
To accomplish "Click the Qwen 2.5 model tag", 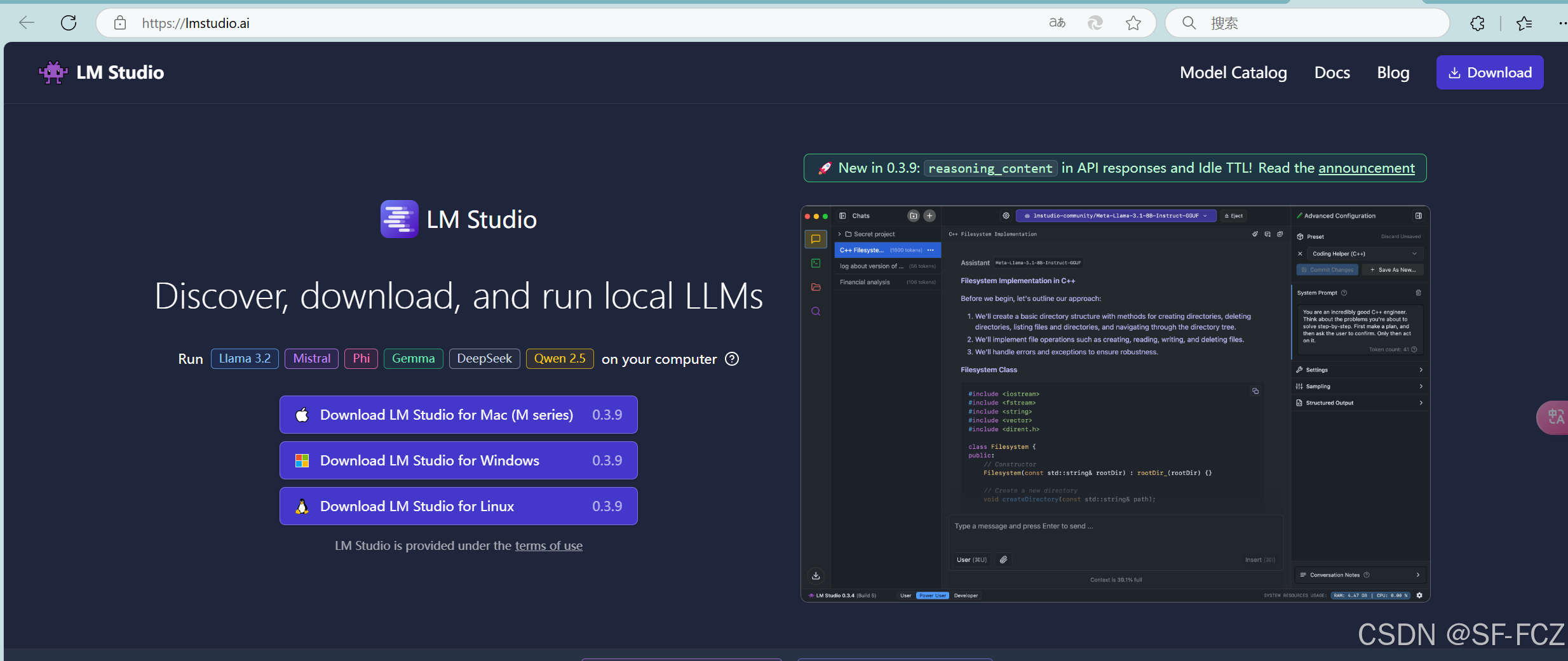I will (x=560, y=359).
